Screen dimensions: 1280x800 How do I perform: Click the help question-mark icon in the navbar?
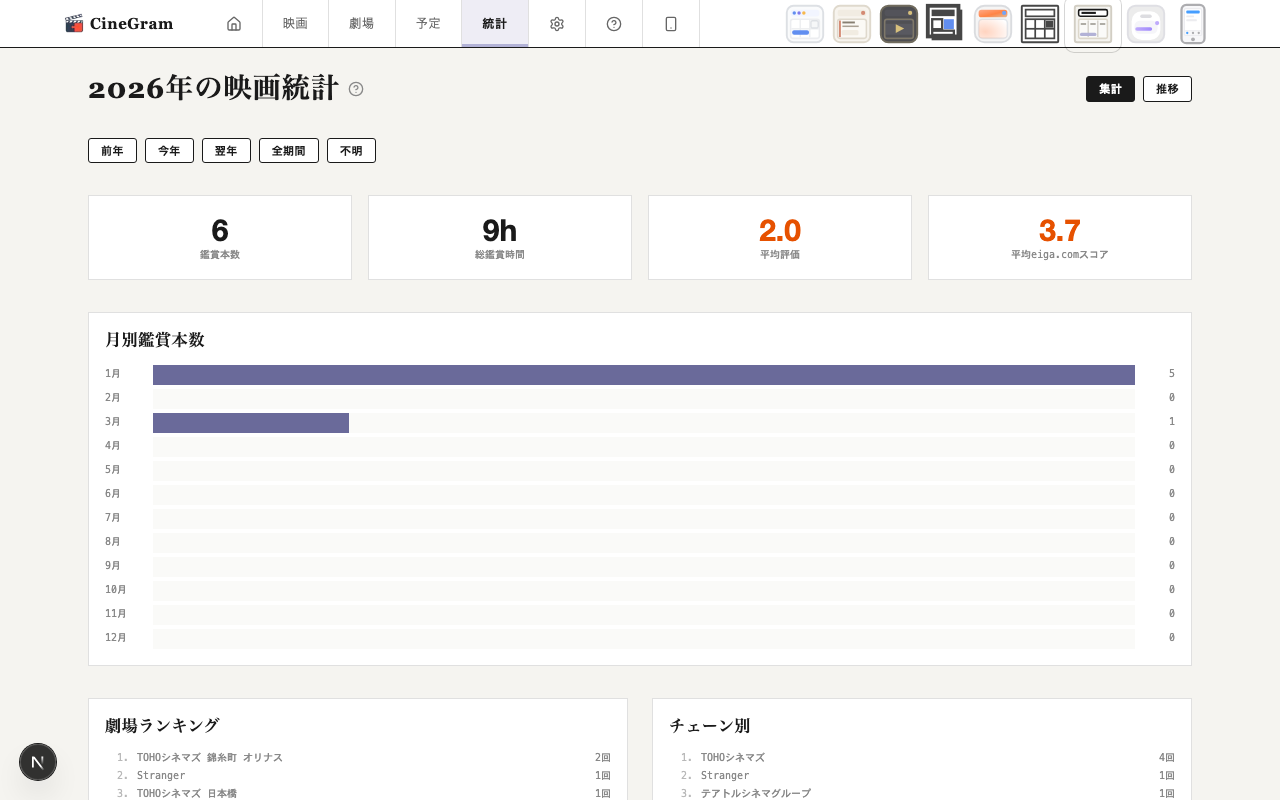(613, 23)
